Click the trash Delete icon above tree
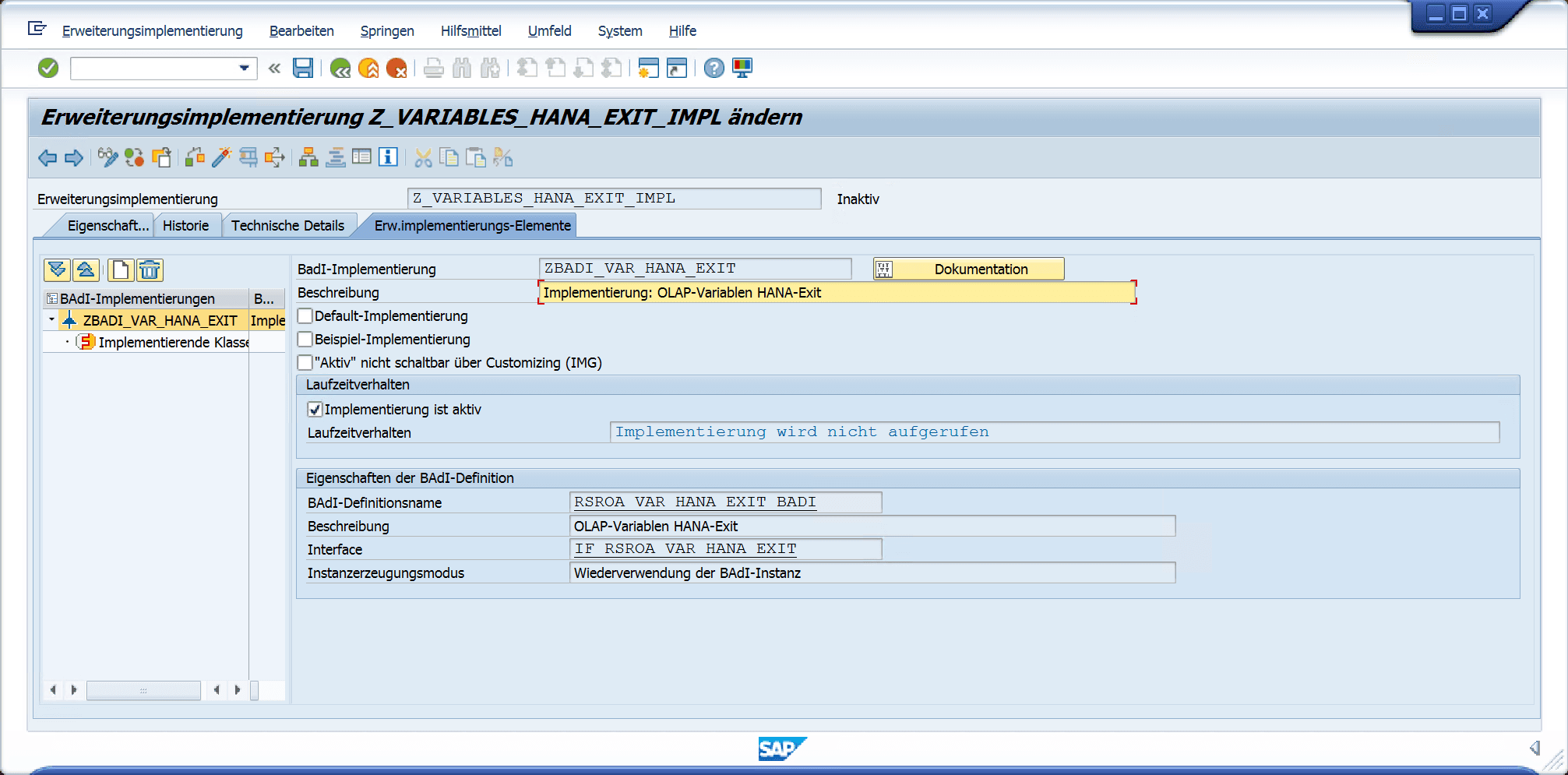This screenshot has height=775, width=1568. pos(150,270)
